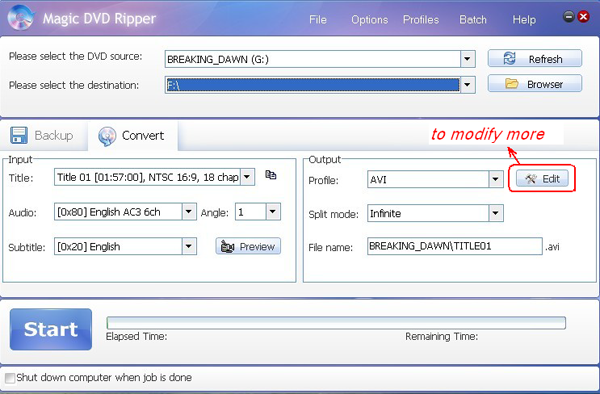
Task: Click in the File name input field
Action: [x=455, y=246]
